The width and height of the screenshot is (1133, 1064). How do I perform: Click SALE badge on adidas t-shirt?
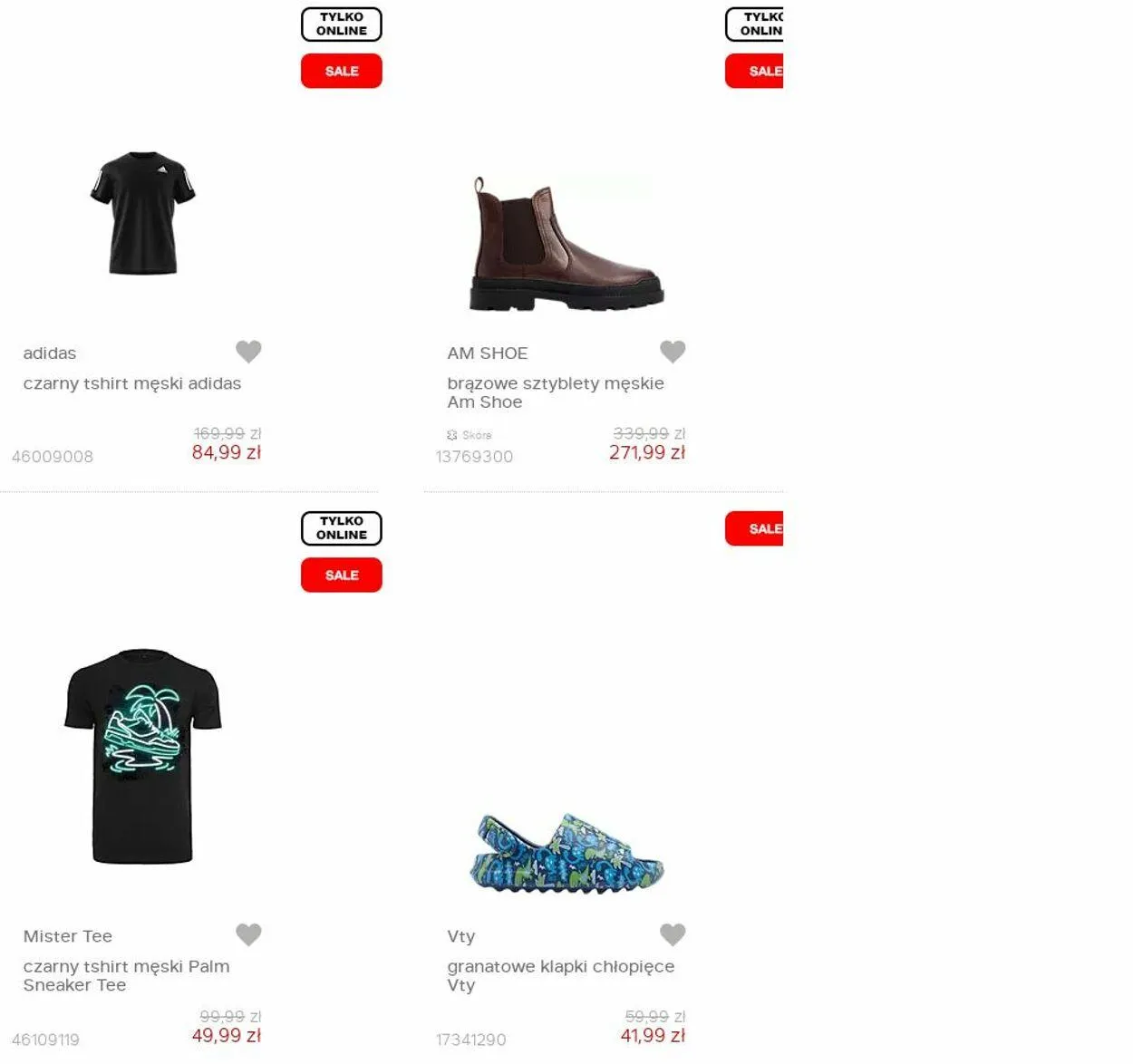click(342, 71)
